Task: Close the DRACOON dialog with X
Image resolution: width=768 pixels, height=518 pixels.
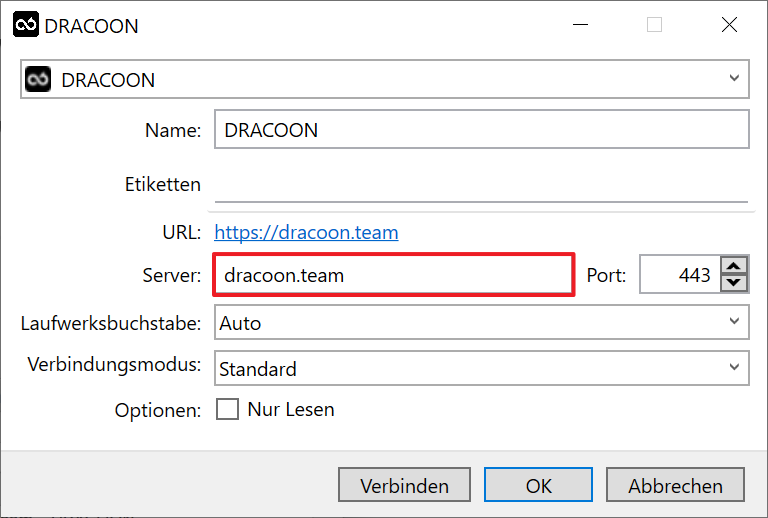Action: [x=729, y=24]
